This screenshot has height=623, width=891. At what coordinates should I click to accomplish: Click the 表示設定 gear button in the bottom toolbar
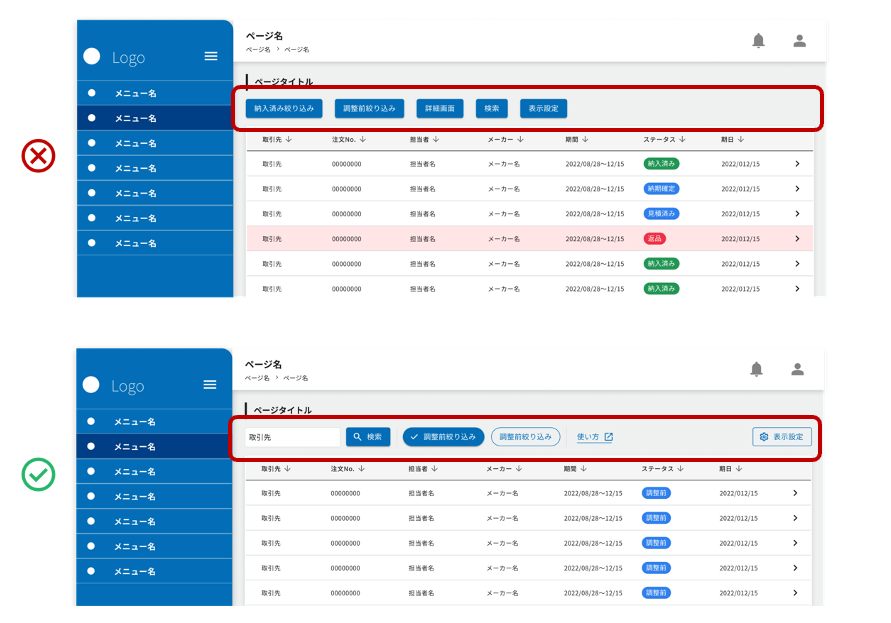point(781,437)
